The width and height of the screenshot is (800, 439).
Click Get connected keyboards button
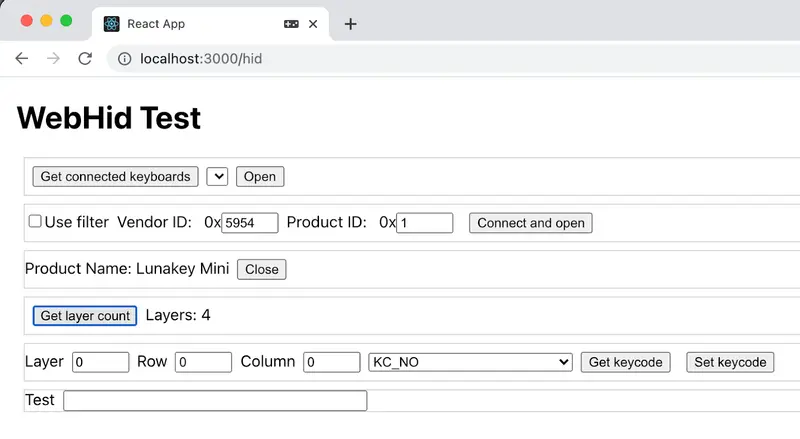pos(115,177)
